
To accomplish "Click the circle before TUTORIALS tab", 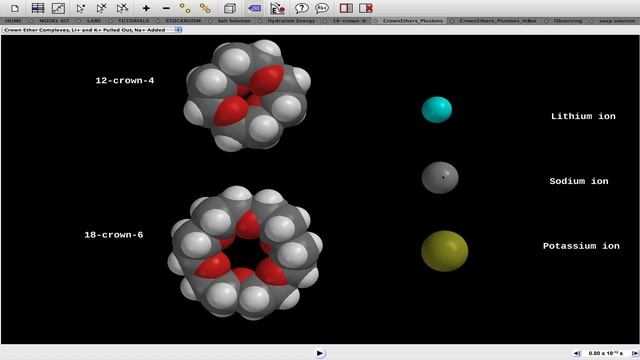I will 110,20.
